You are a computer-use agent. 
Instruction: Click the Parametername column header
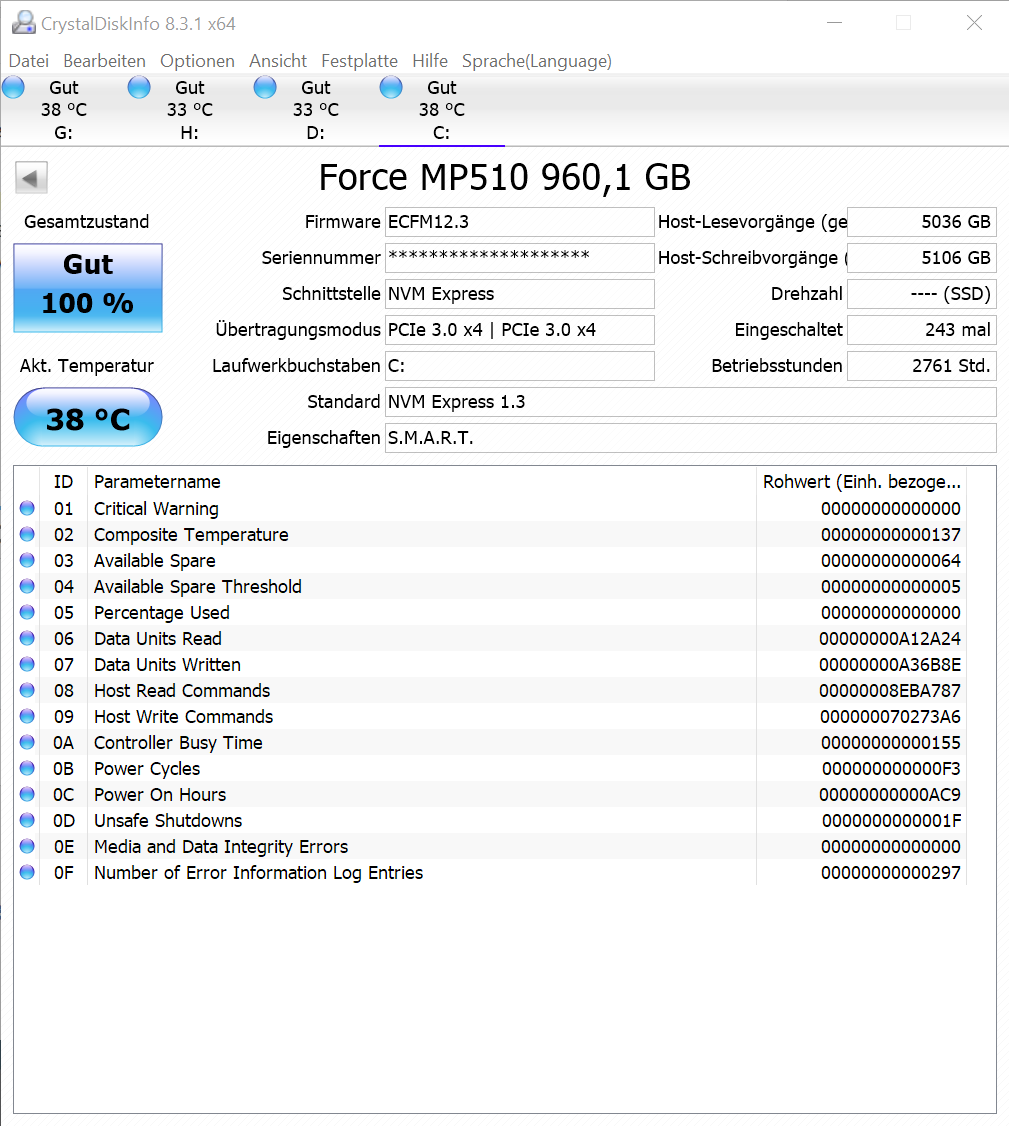422,482
